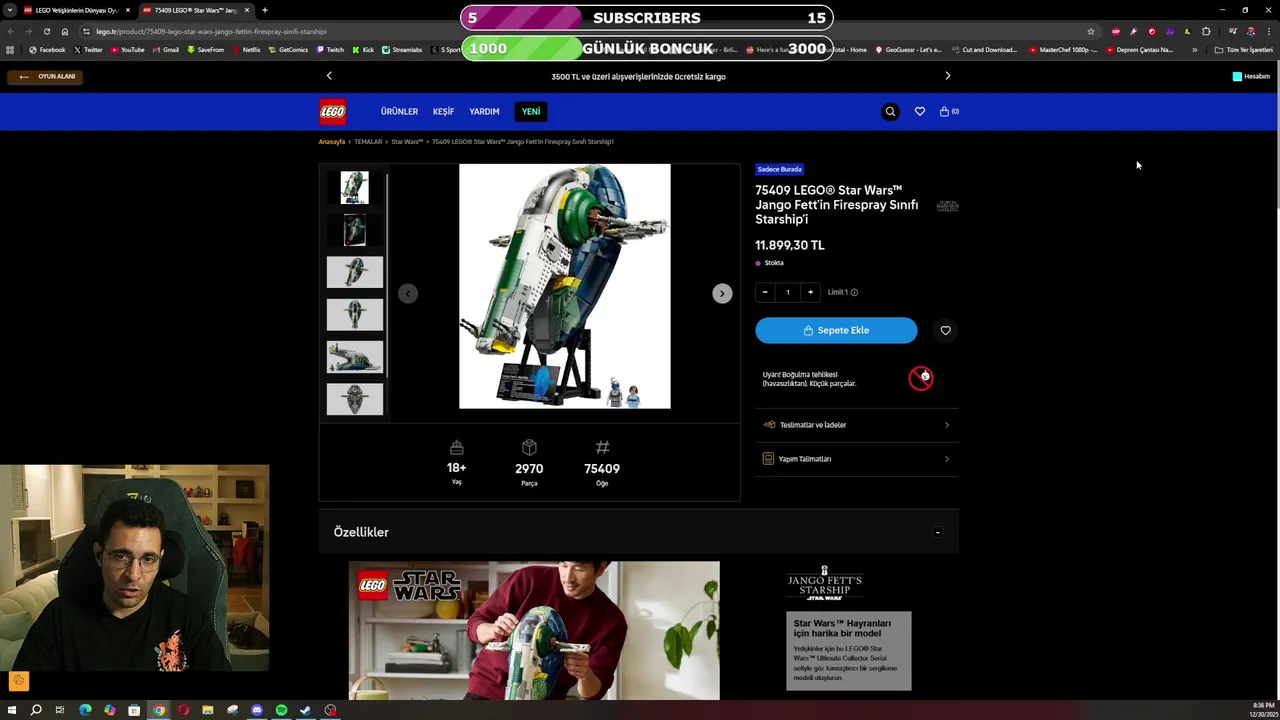Go to next promo banner message
The image size is (1280, 720).
click(948, 76)
